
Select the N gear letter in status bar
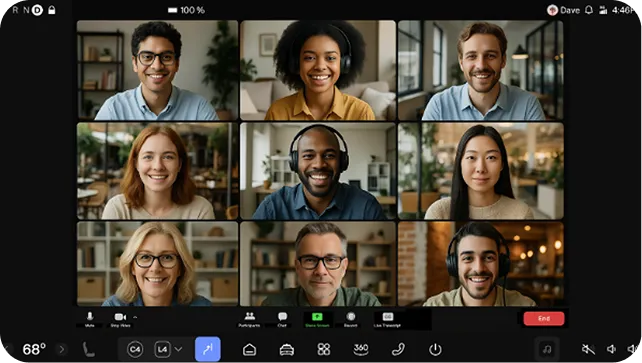[26, 10]
